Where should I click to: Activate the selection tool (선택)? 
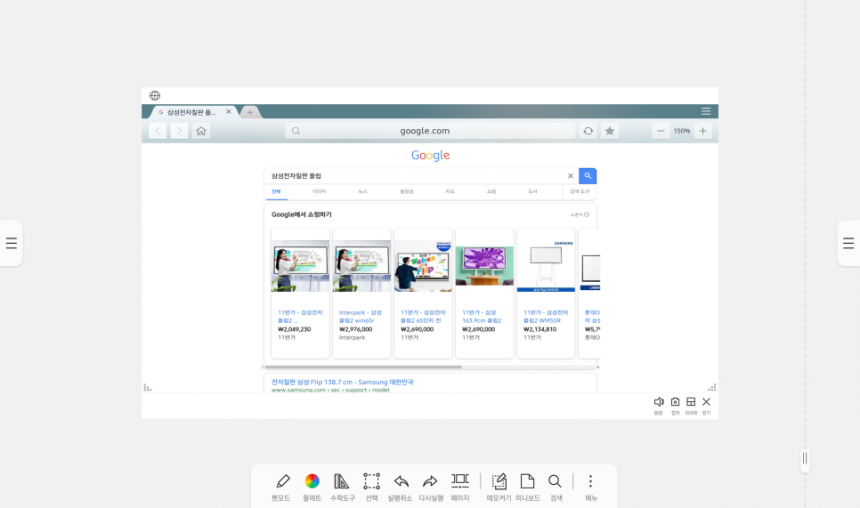[371, 487]
